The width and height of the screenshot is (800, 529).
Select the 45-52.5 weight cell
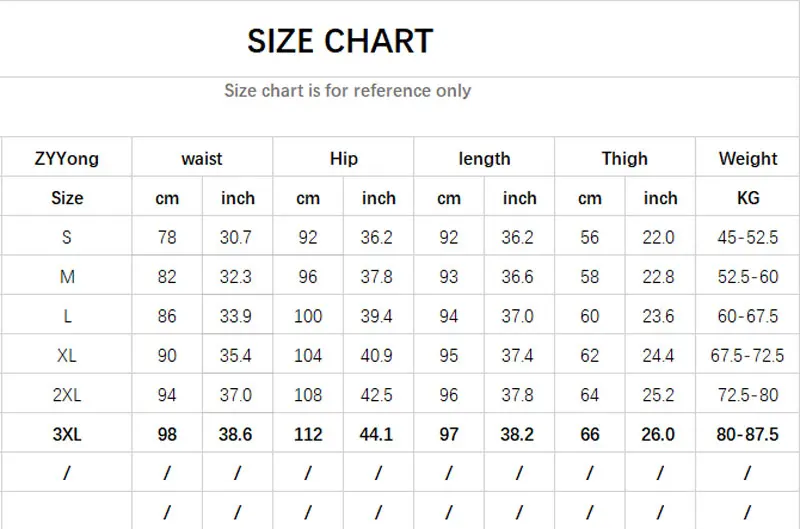click(x=748, y=237)
